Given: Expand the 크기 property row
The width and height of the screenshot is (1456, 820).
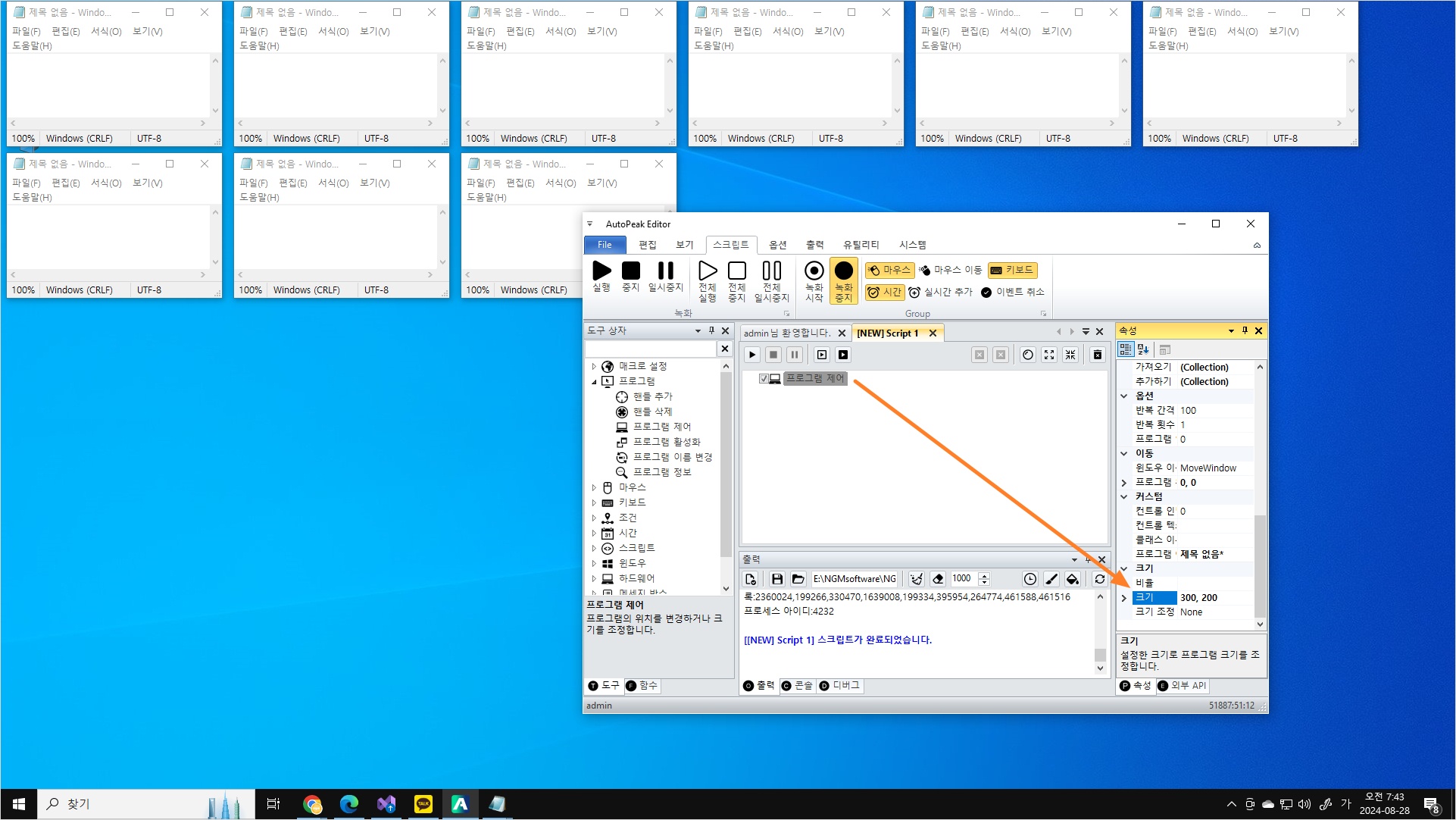Looking at the screenshot, I should [x=1124, y=598].
